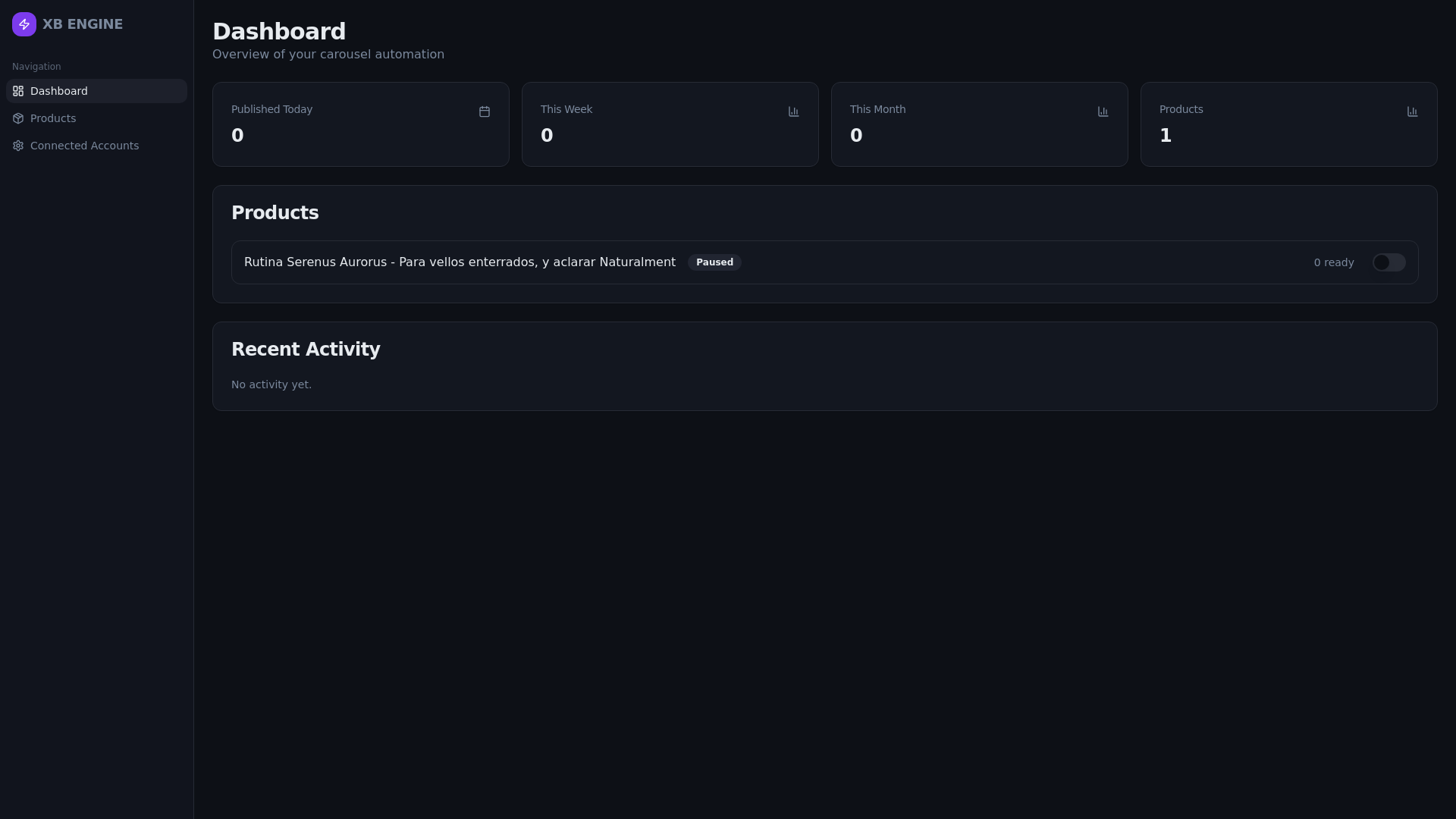This screenshot has height=819, width=1456.
Task: Click the Products label on the stat card
Action: (1181, 109)
